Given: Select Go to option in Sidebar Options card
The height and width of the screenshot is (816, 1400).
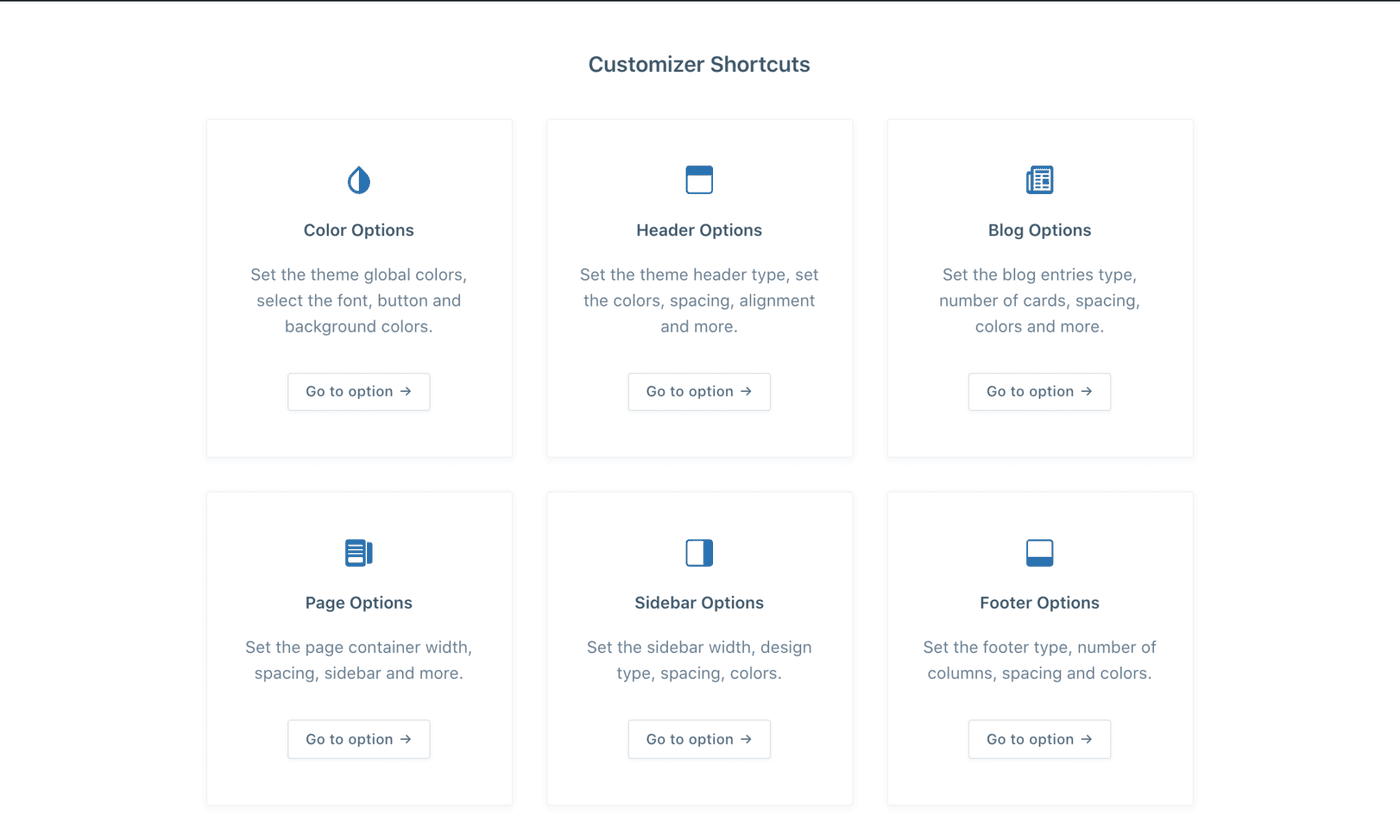Looking at the screenshot, I should [x=699, y=740].
